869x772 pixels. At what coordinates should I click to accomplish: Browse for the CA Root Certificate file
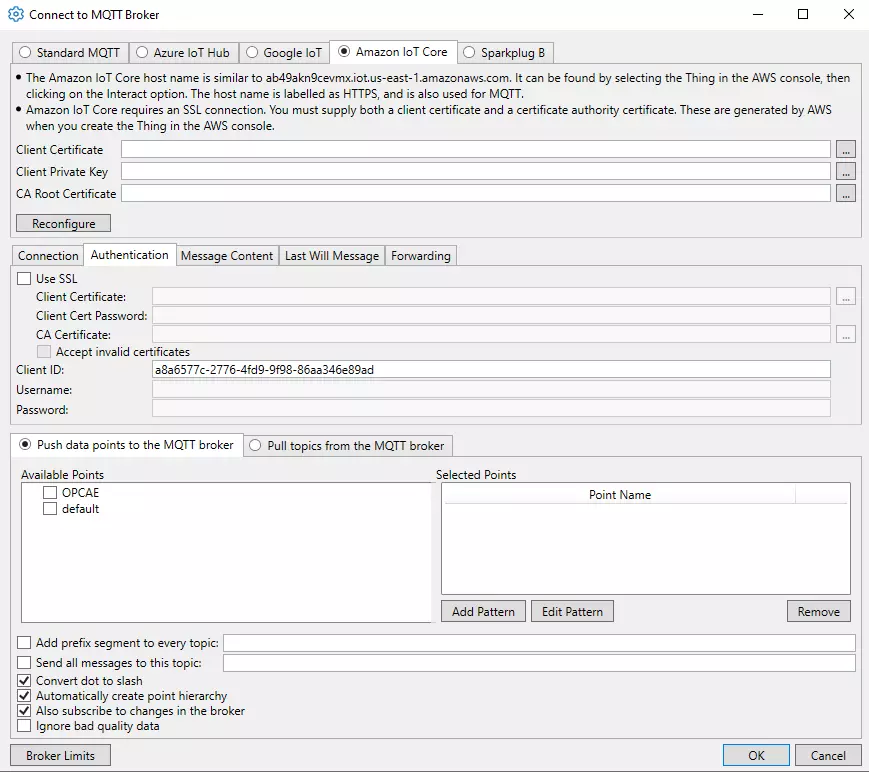[x=845, y=193]
